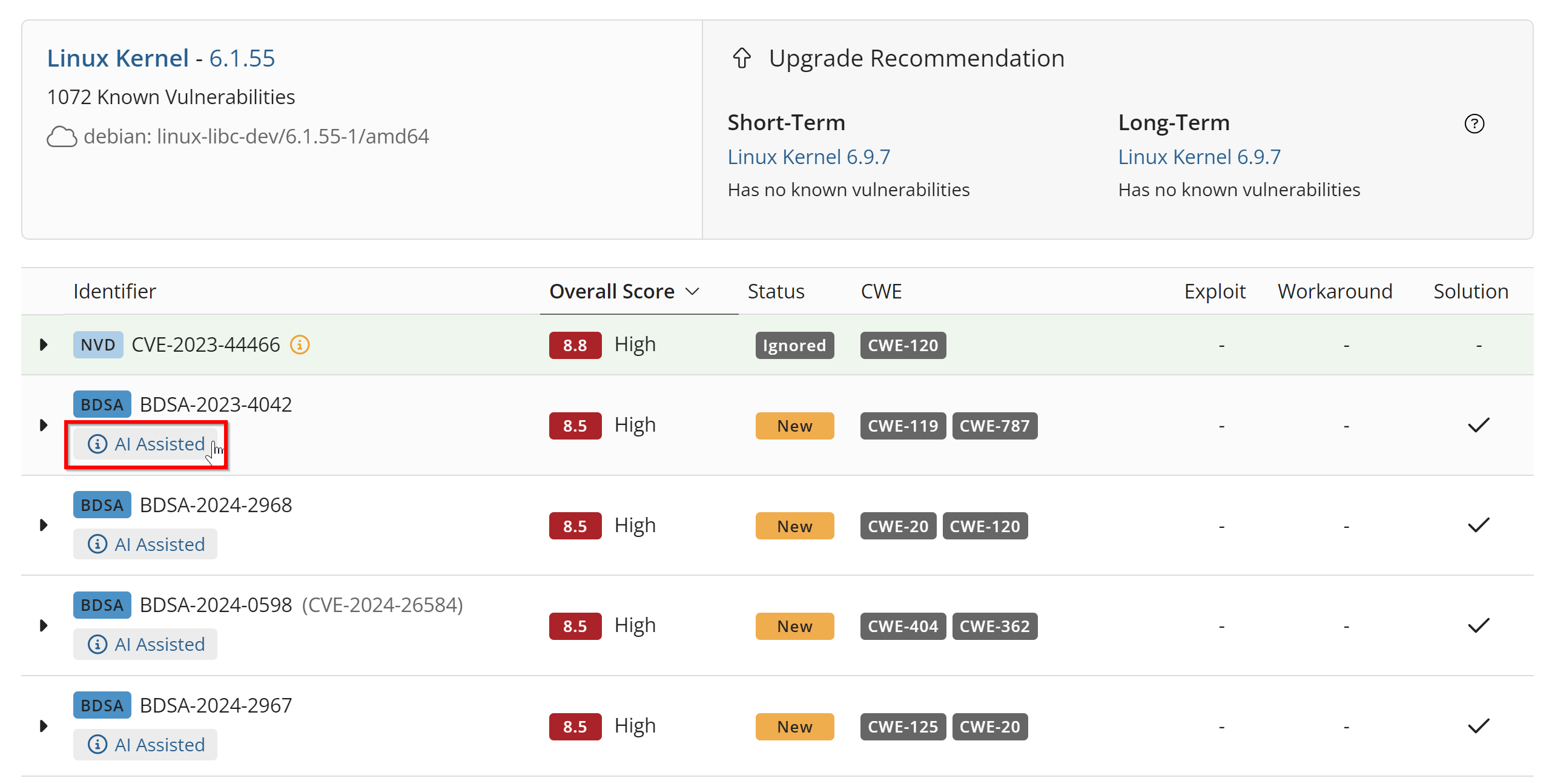Select the CWE column header
Screen dimensions: 1555x784
point(881,291)
